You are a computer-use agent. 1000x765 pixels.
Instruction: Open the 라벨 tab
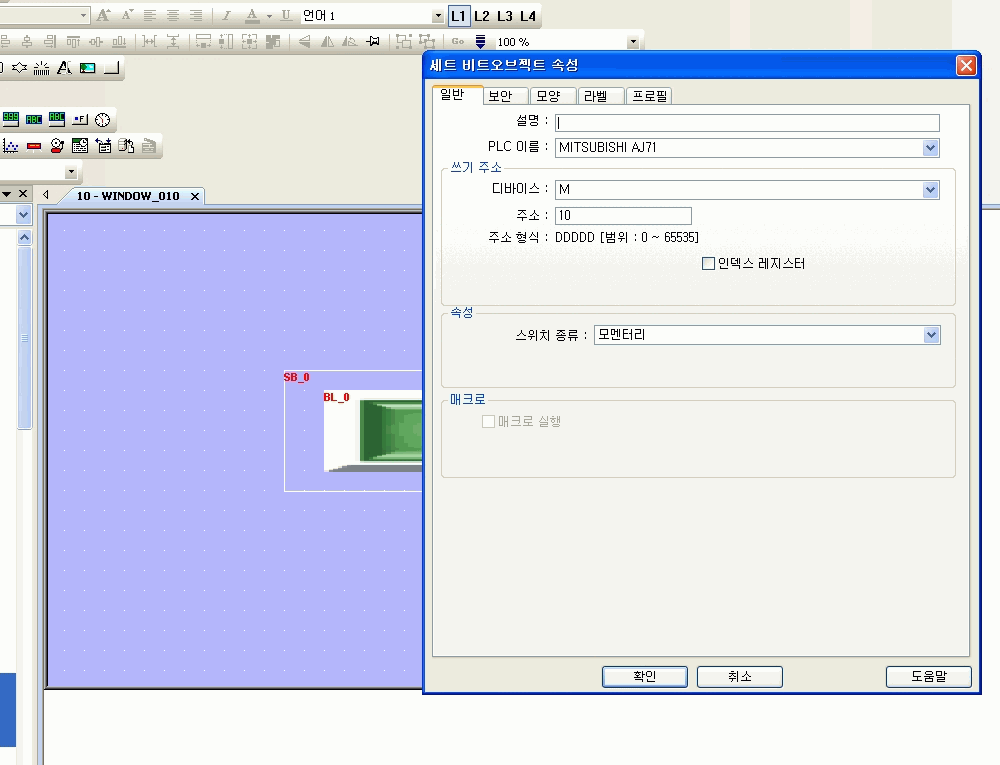[x=596, y=96]
